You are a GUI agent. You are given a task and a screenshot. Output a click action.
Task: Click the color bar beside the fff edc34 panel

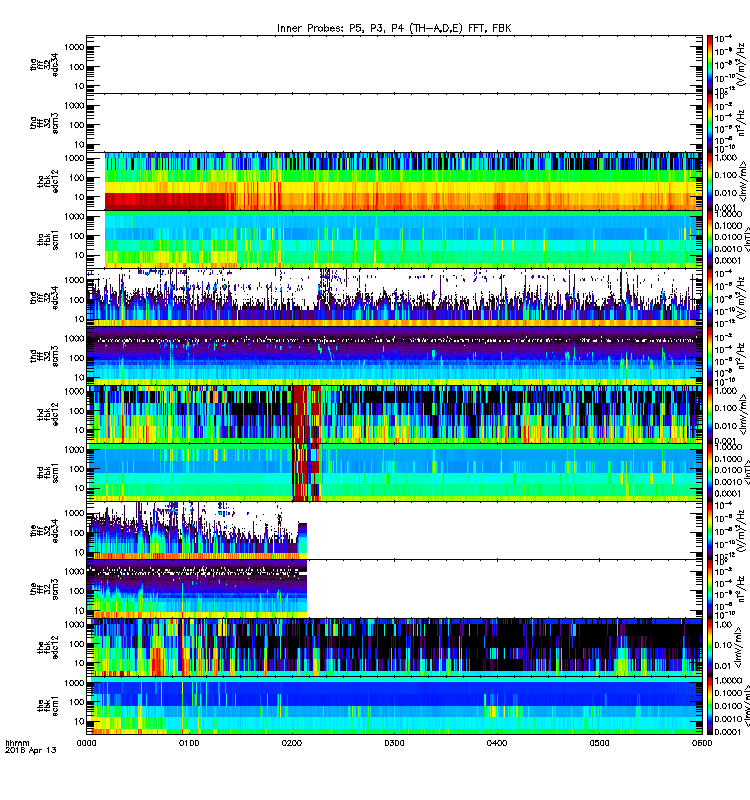[x=710, y=531]
